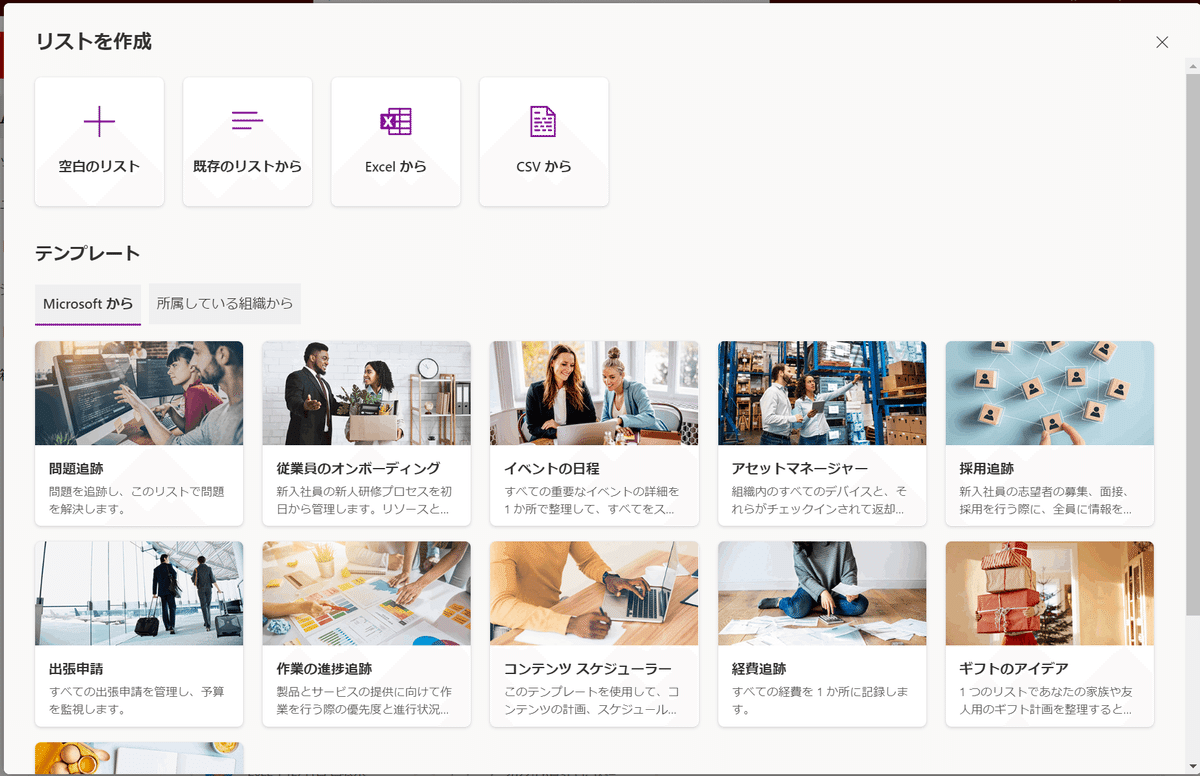Click the existing list lines icon

pyautogui.click(x=247, y=121)
